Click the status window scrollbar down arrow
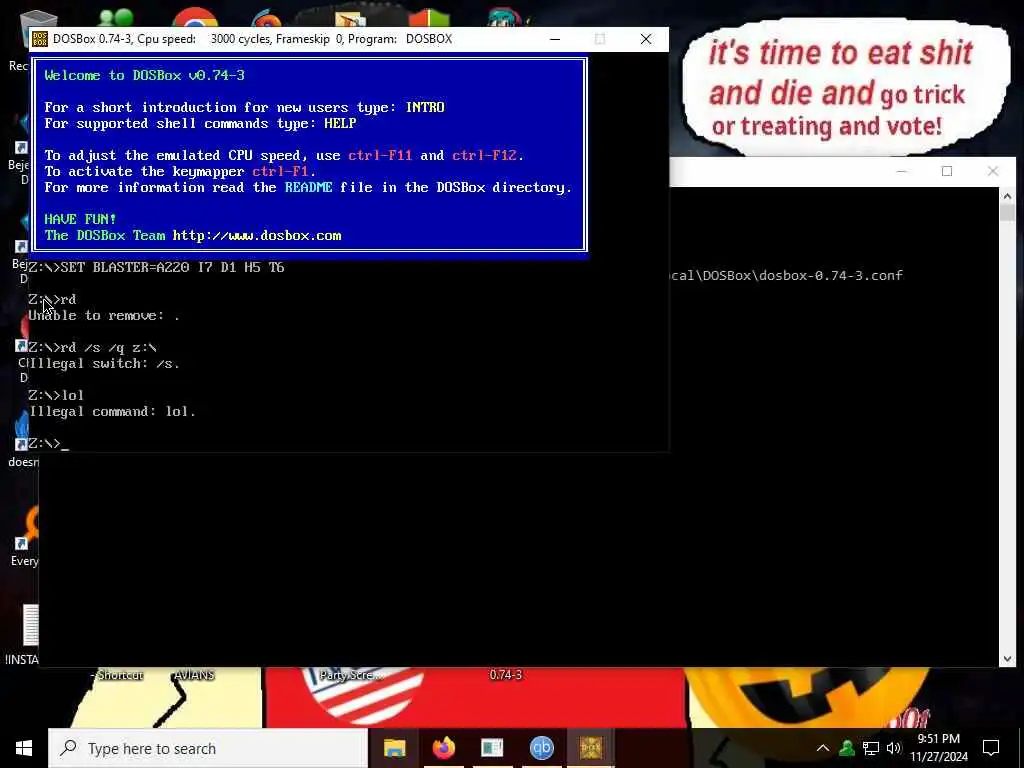Viewport: 1024px width, 768px height. tap(1007, 659)
